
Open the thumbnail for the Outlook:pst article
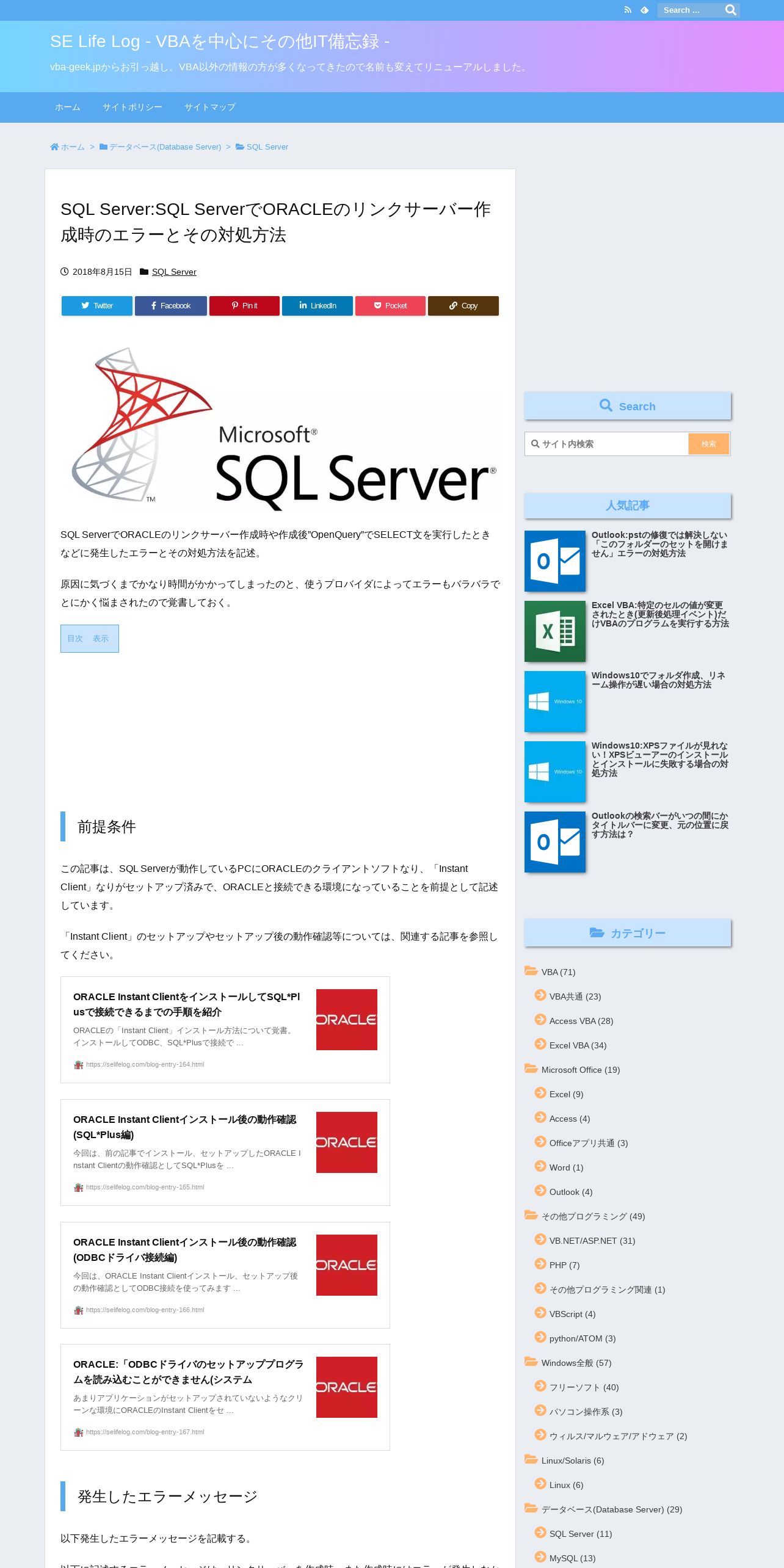point(555,561)
